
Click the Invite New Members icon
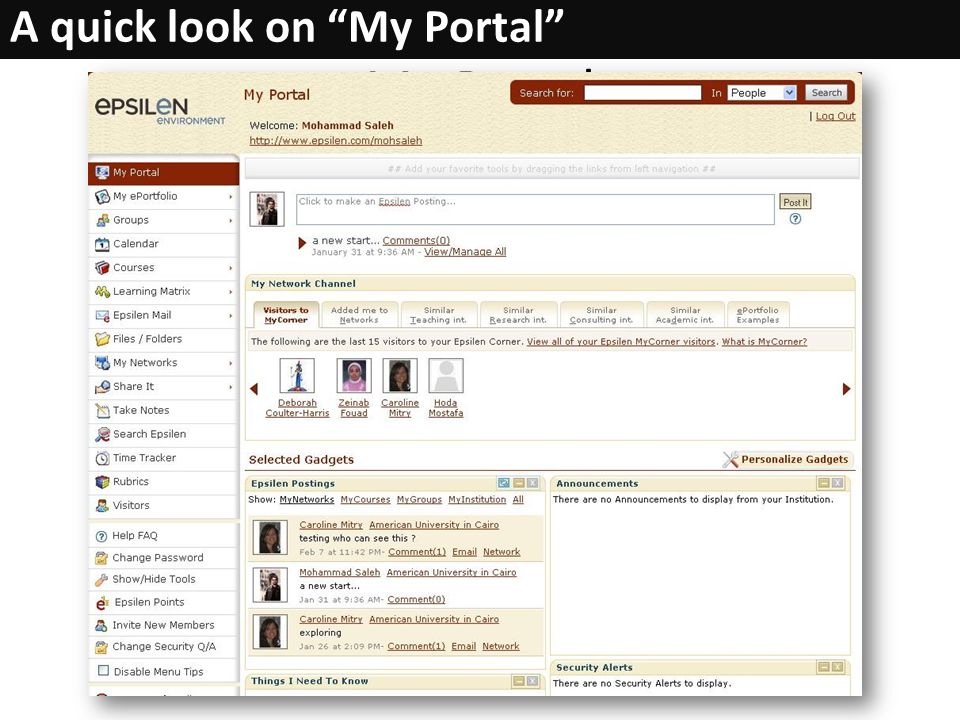pos(102,625)
